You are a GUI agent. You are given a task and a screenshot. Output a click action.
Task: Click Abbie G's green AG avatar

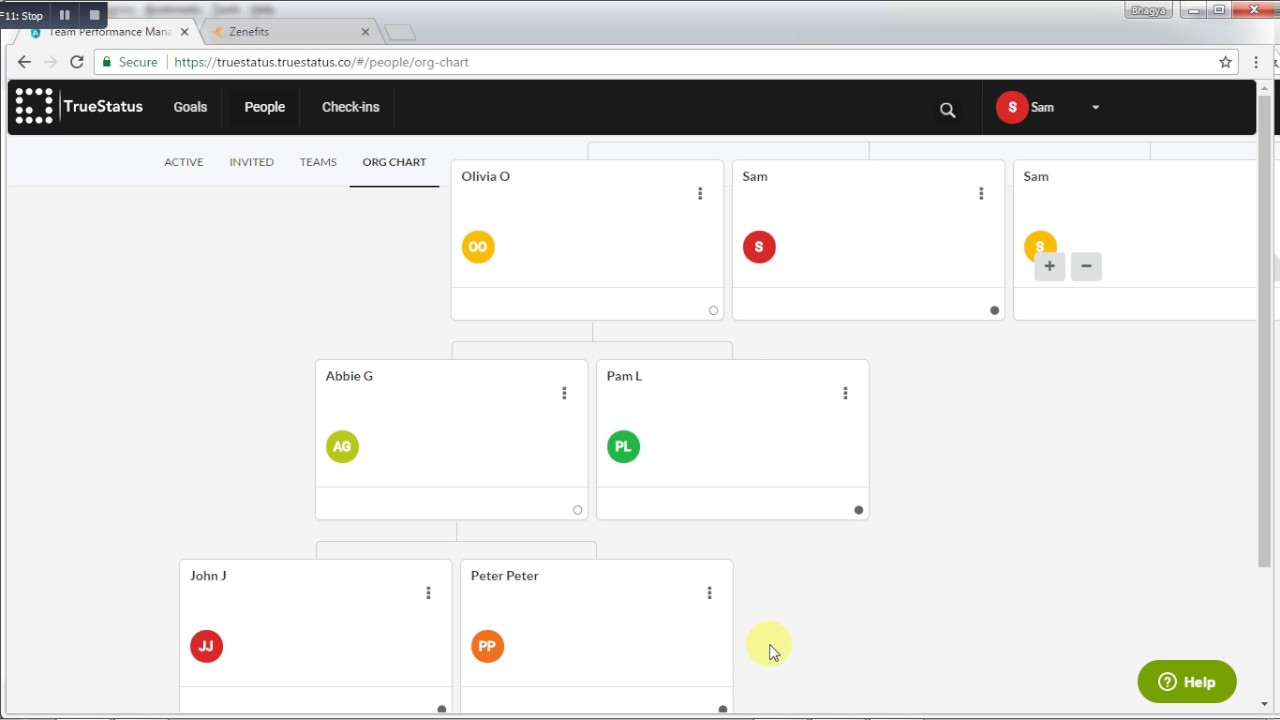pos(342,447)
